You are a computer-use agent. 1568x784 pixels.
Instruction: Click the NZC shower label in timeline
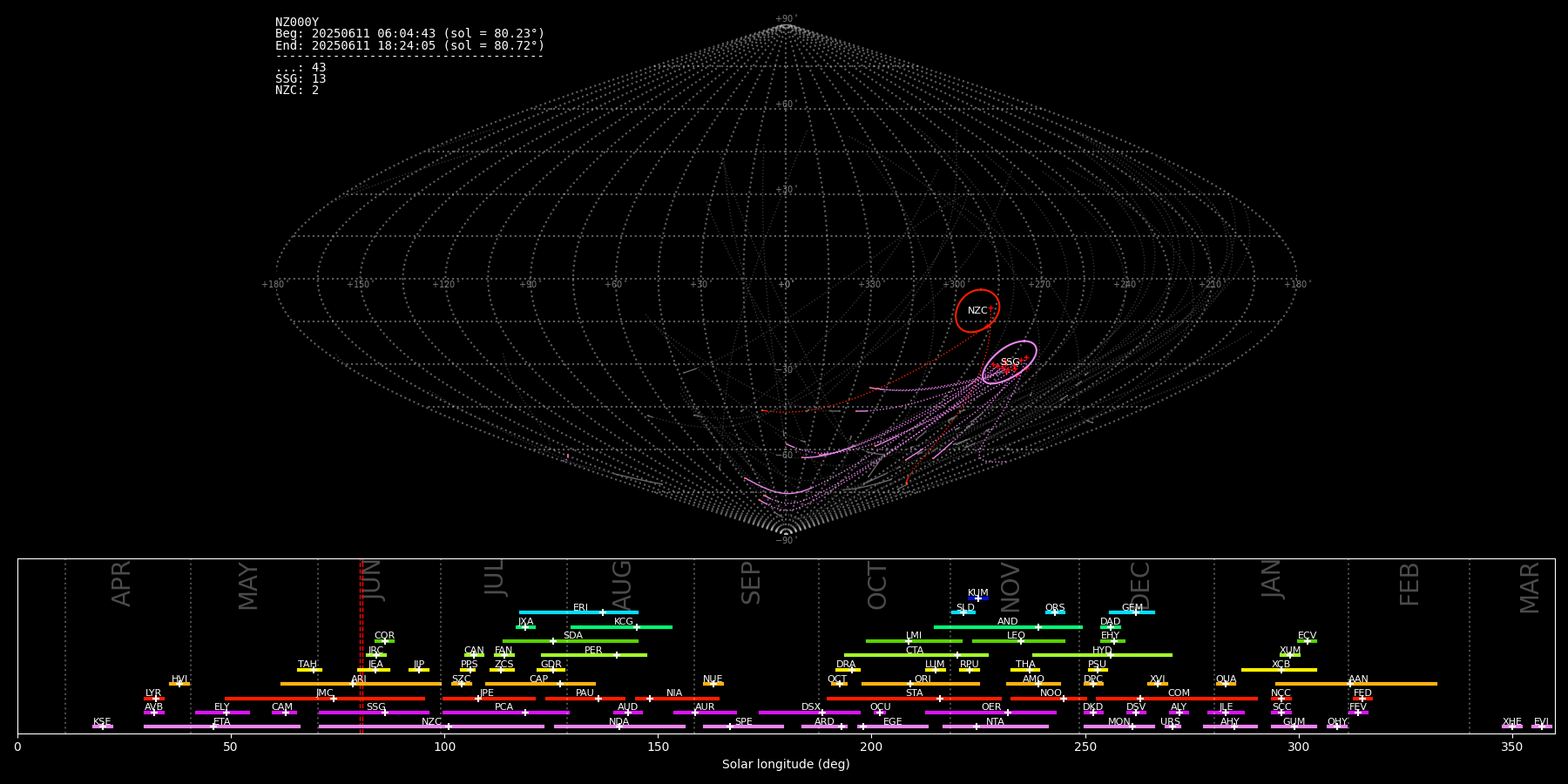point(431,722)
